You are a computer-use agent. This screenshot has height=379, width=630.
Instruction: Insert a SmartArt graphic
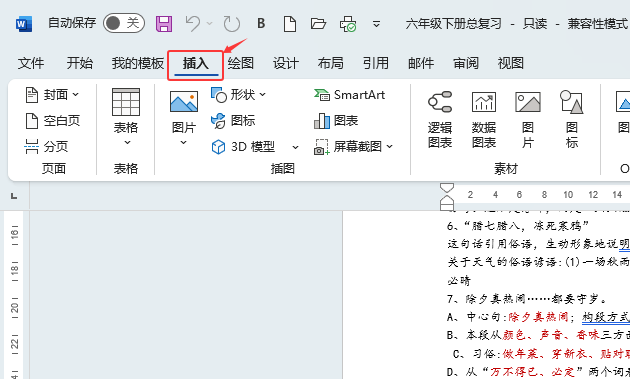click(x=349, y=95)
